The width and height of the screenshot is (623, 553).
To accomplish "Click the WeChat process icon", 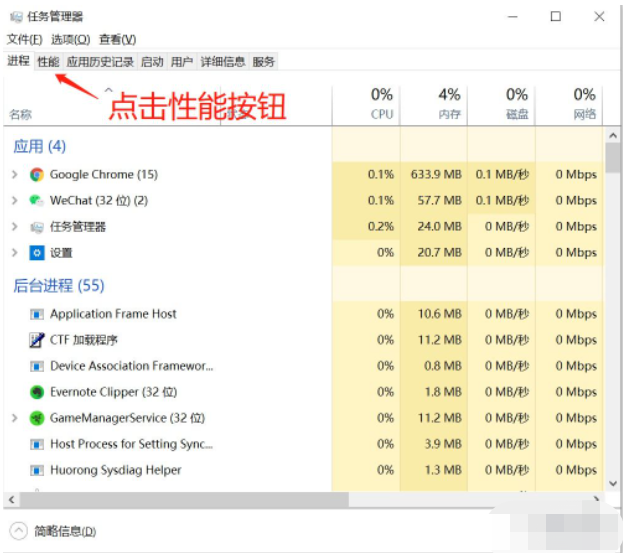I will click(37, 200).
